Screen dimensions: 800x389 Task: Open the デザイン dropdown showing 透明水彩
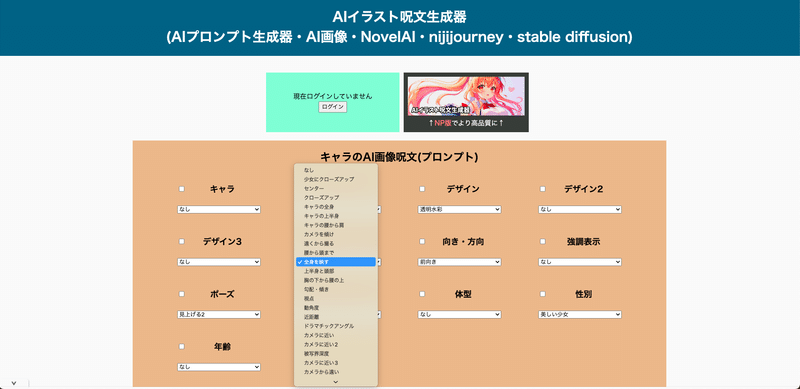(x=459, y=209)
